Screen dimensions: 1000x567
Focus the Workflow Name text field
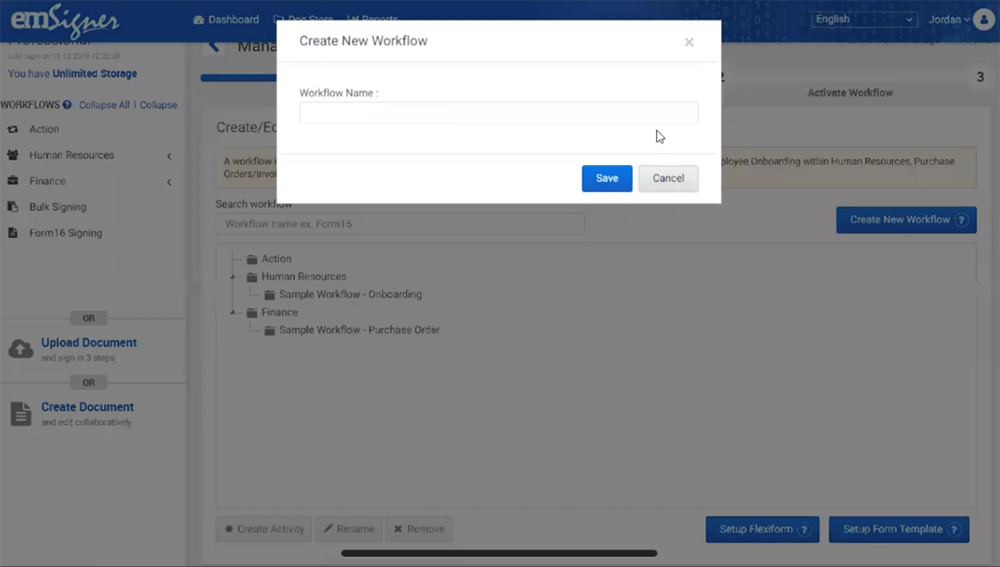click(x=498, y=113)
